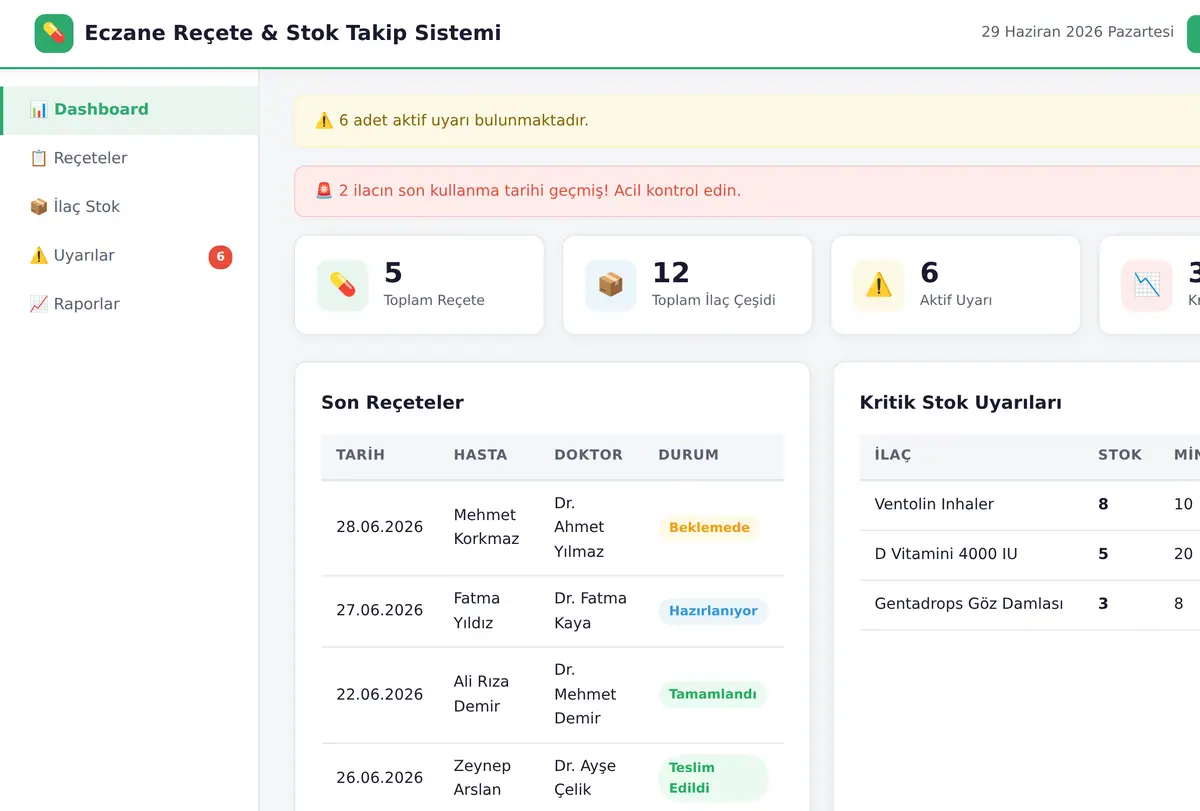Screen dimensions: 1200x811
Task: Click doctor Dr. Ayşe Çelik
Action: pos(585,778)
